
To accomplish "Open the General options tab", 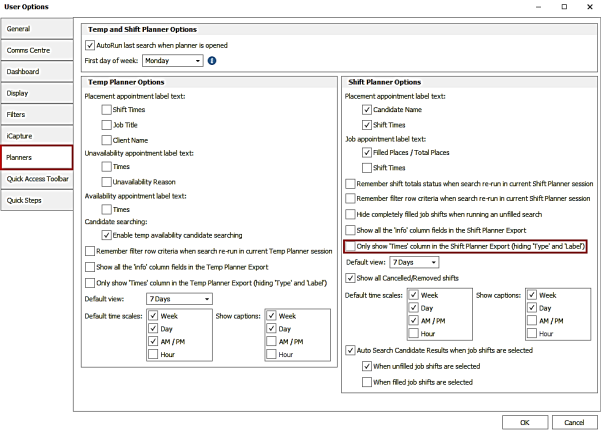I will click(37, 29).
